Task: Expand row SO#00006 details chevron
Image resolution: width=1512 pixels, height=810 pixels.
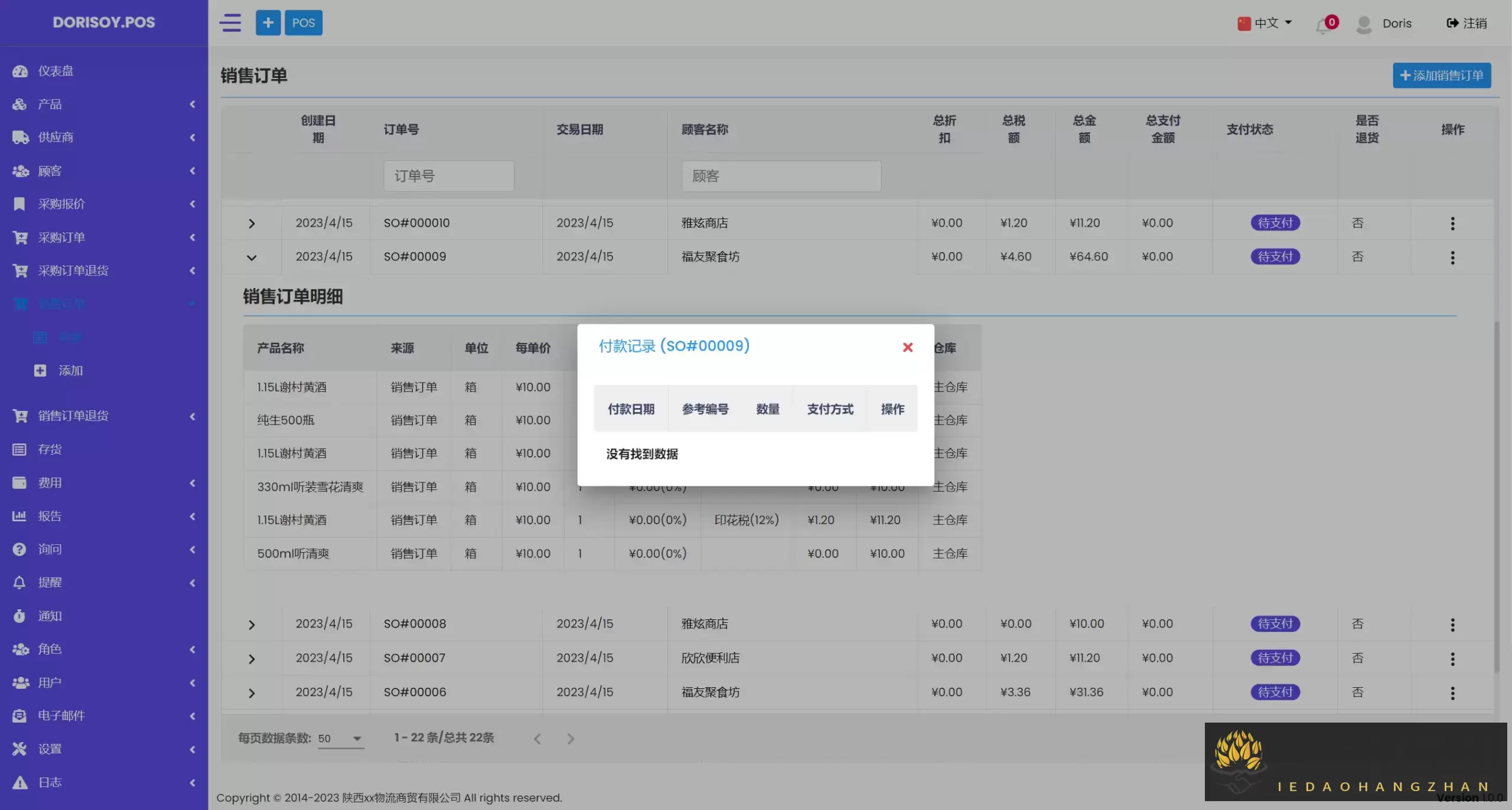Action: (x=252, y=693)
